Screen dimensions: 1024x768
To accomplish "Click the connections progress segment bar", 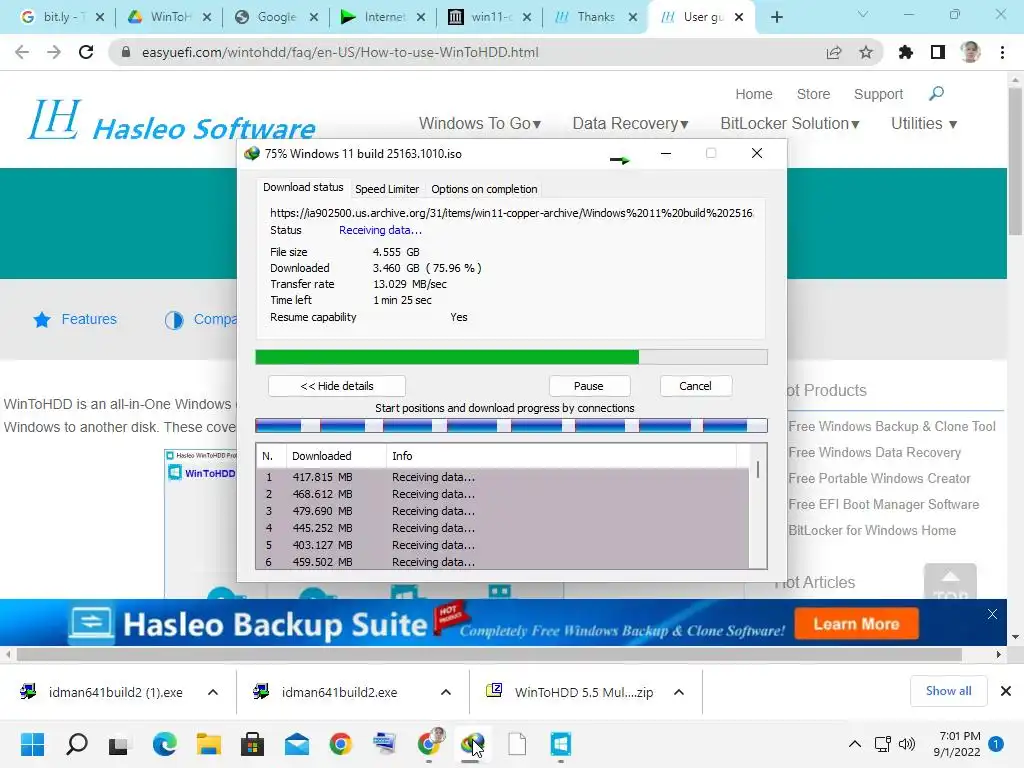I will (x=511, y=426).
